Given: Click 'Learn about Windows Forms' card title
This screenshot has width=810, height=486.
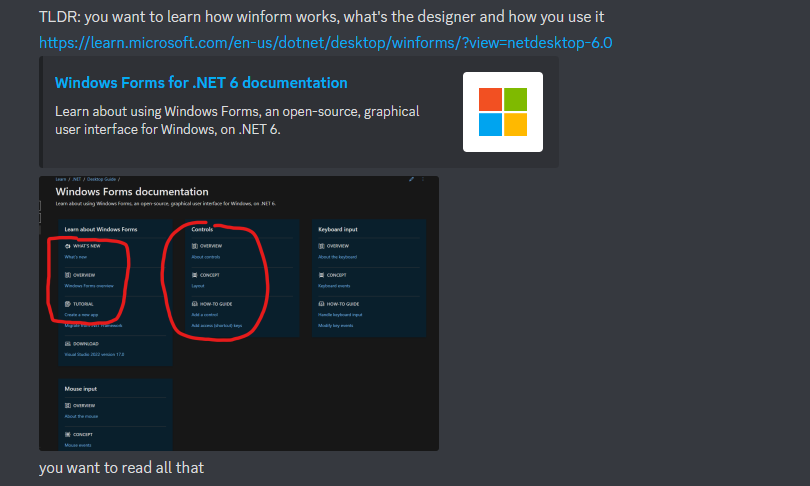Looking at the screenshot, I should [101, 229].
